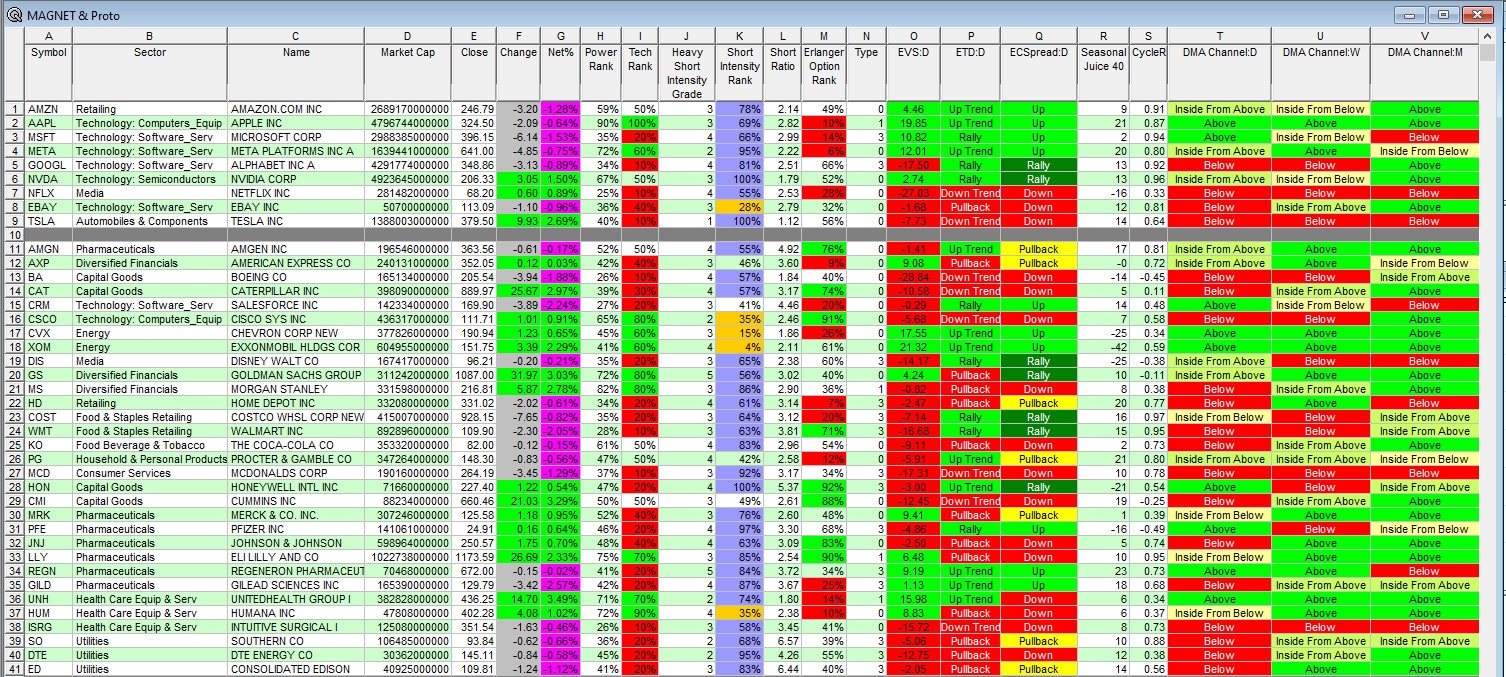Select Goldman Sachs Change cell 31.97
The width and height of the screenshot is (1506, 677).
pyautogui.click(x=519, y=375)
